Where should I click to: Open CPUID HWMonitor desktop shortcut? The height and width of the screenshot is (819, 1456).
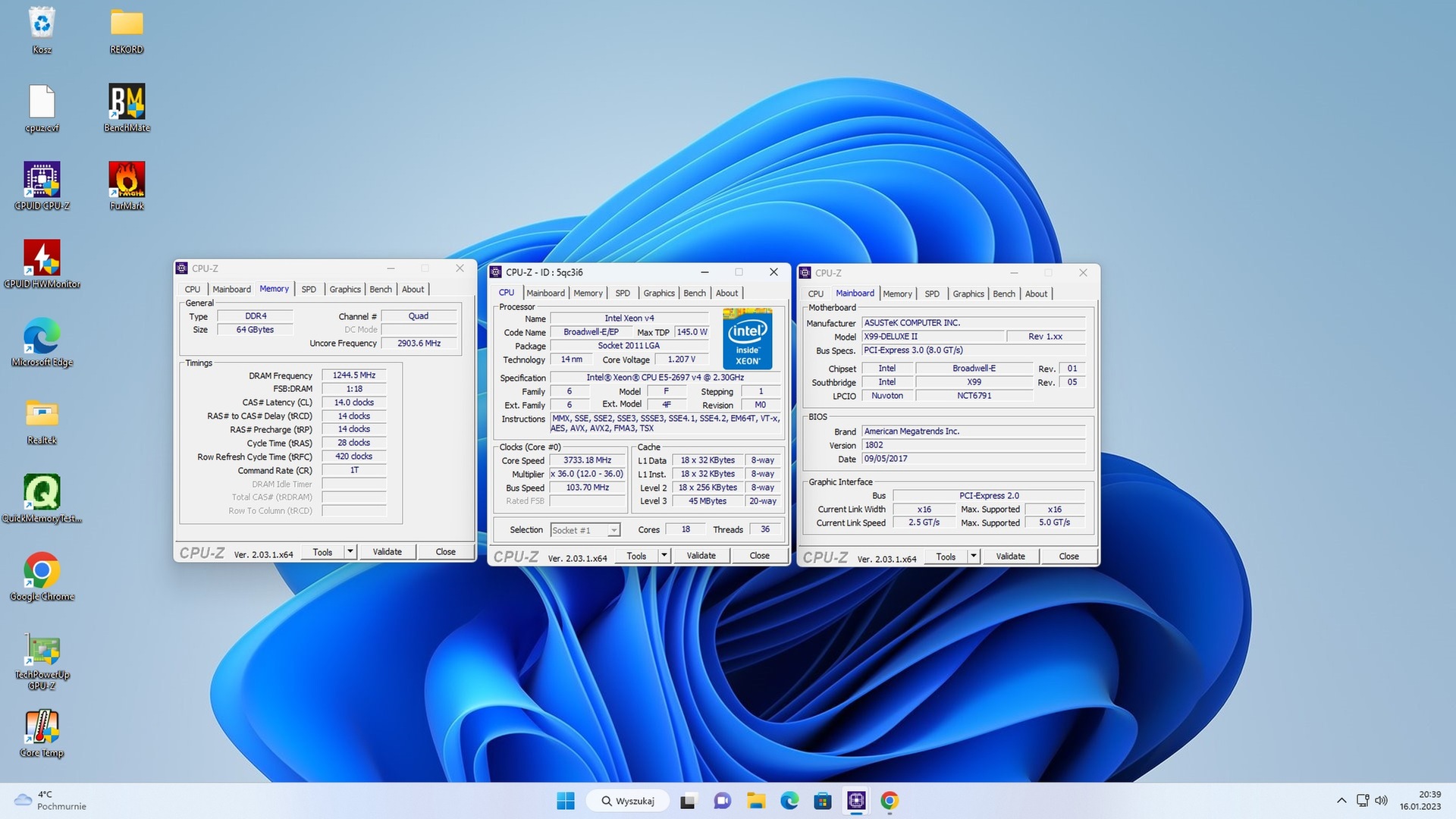coord(42,265)
